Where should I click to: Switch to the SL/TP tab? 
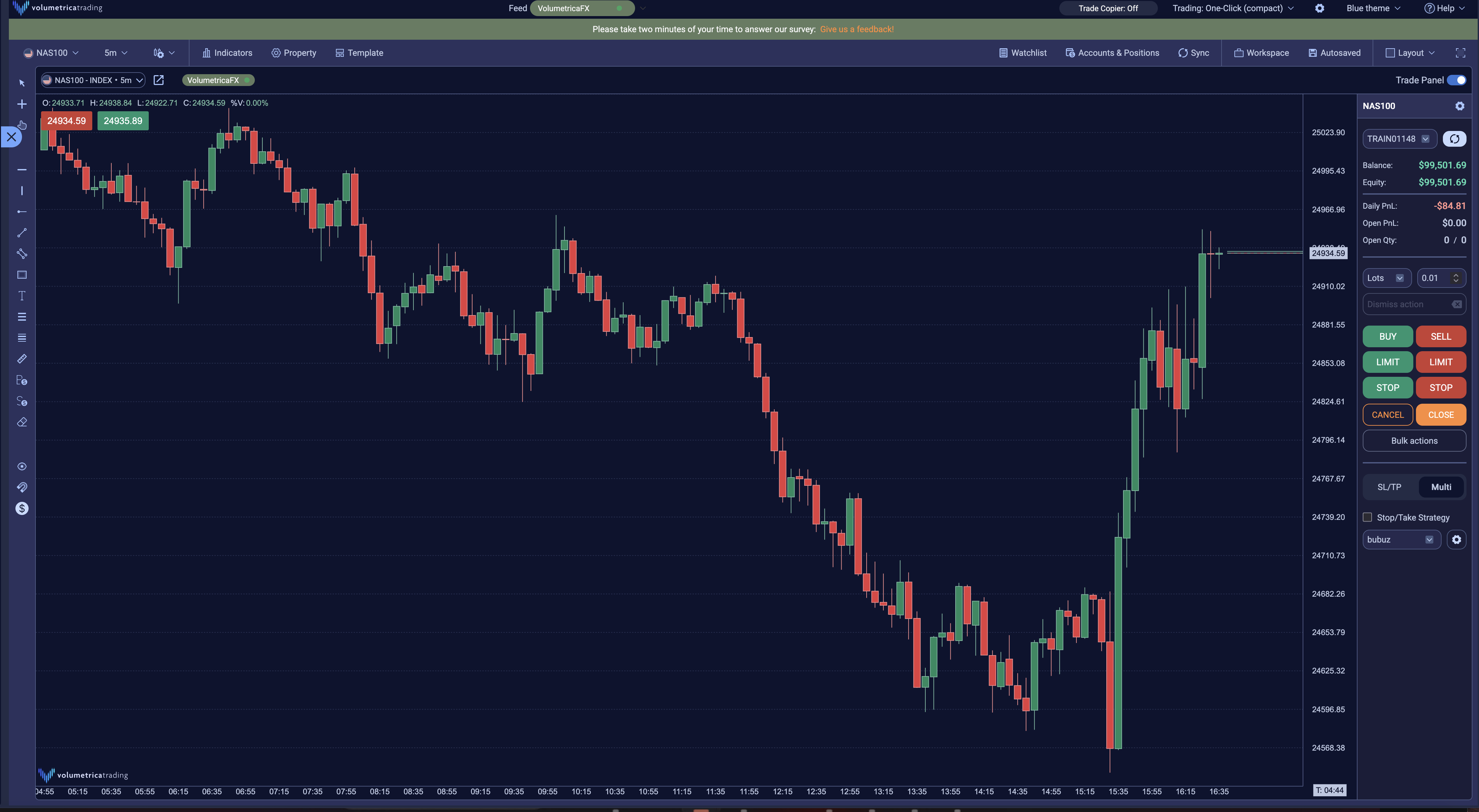coord(1389,487)
